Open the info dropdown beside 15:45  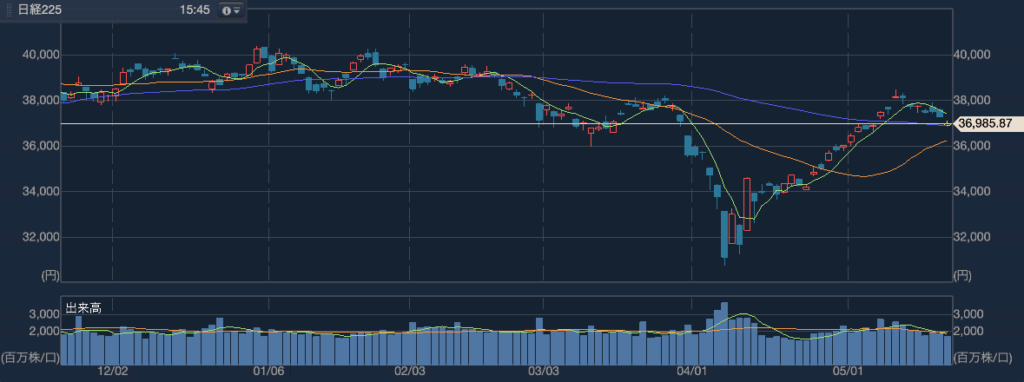click(x=231, y=11)
